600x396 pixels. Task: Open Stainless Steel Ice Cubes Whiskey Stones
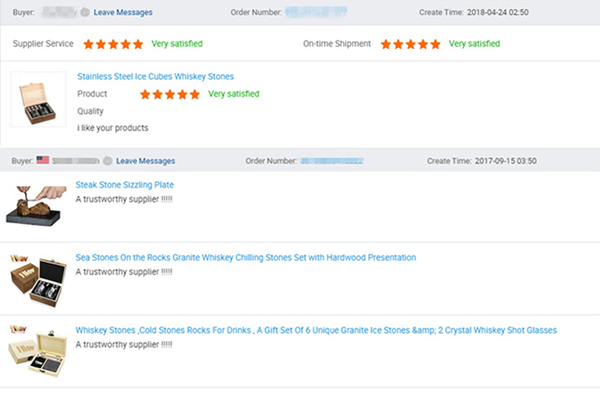(x=155, y=77)
